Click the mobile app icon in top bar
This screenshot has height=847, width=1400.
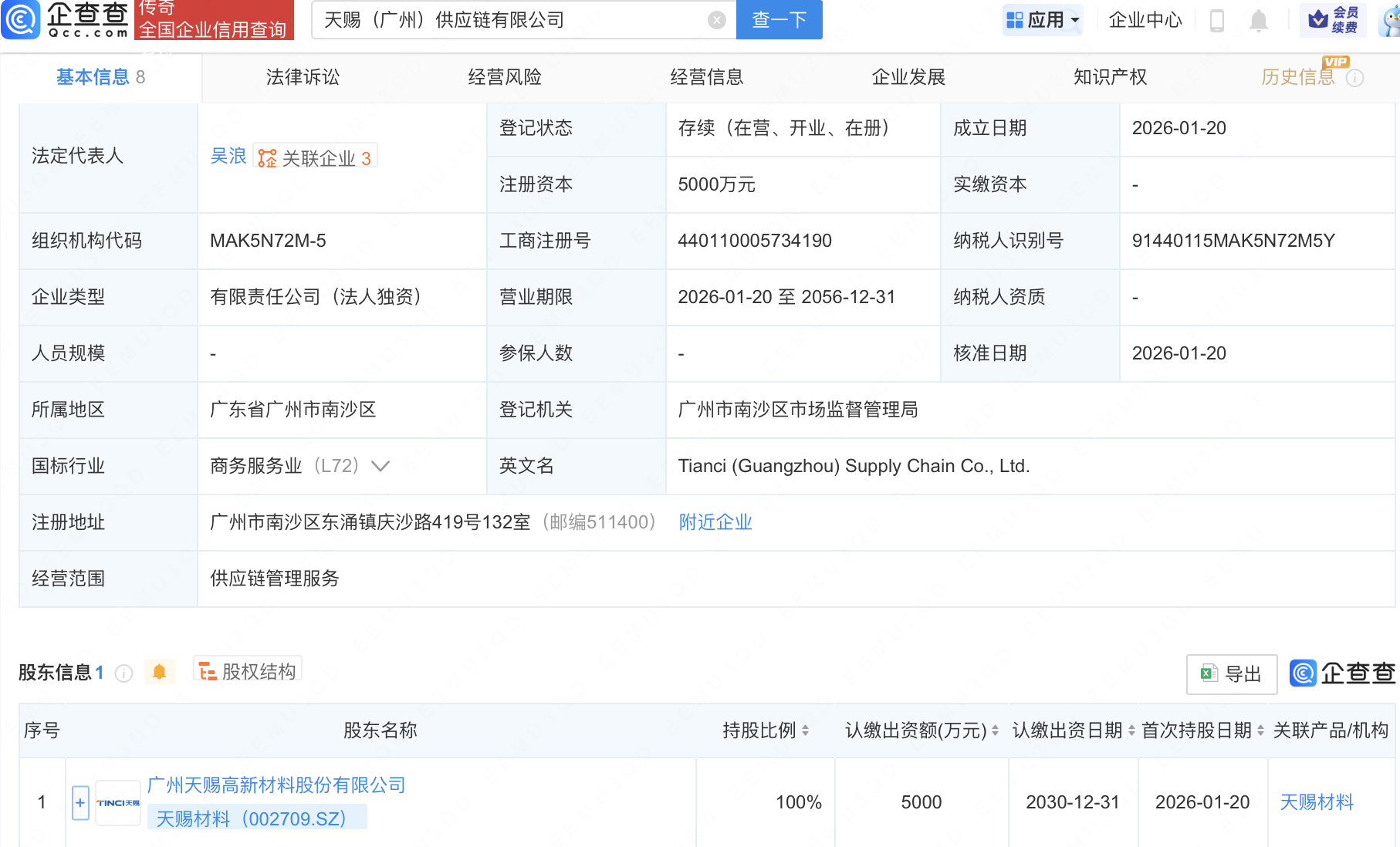(x=1218, y=21)
